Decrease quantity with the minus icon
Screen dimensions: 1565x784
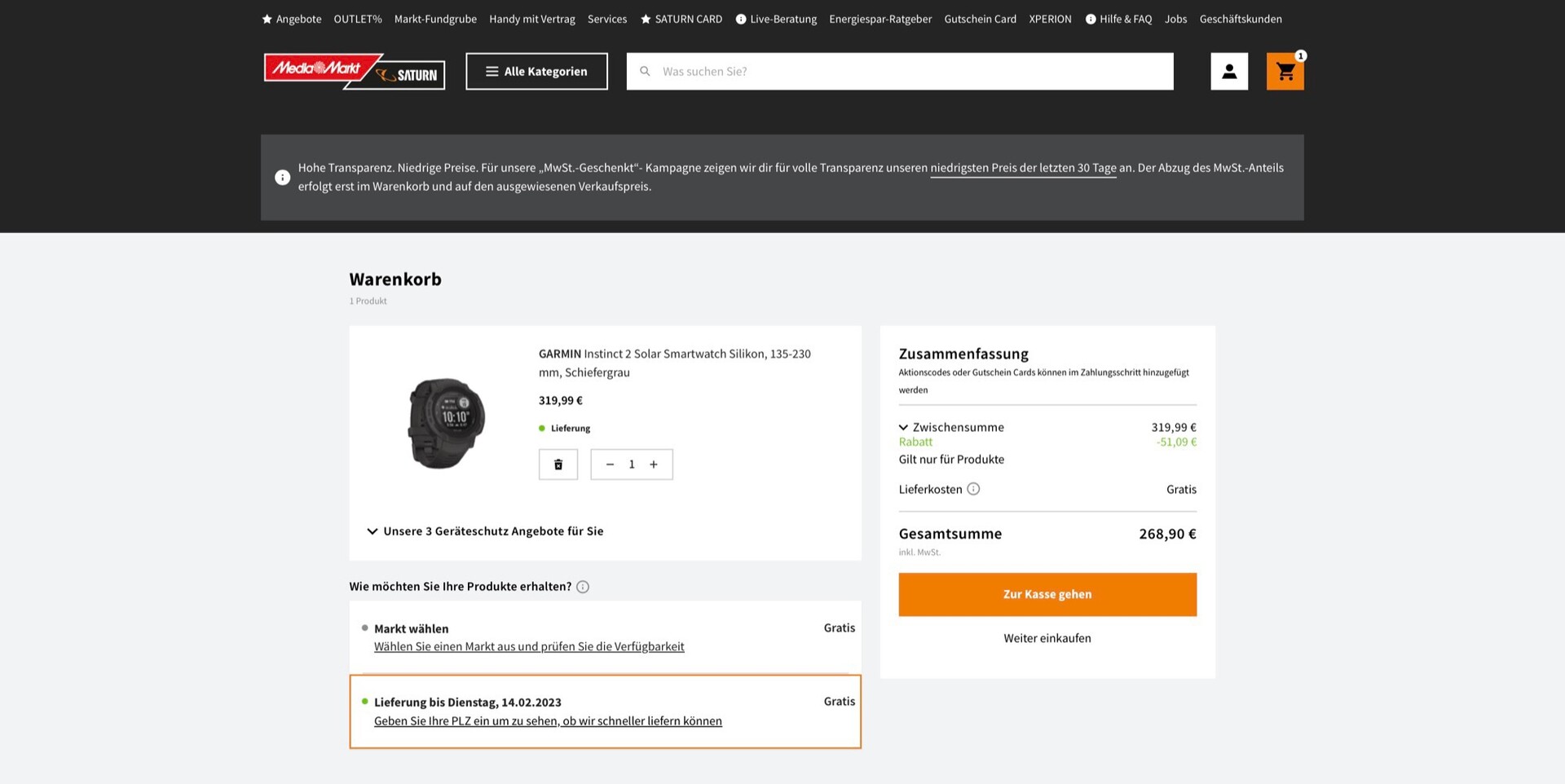(x=610, y=465)
